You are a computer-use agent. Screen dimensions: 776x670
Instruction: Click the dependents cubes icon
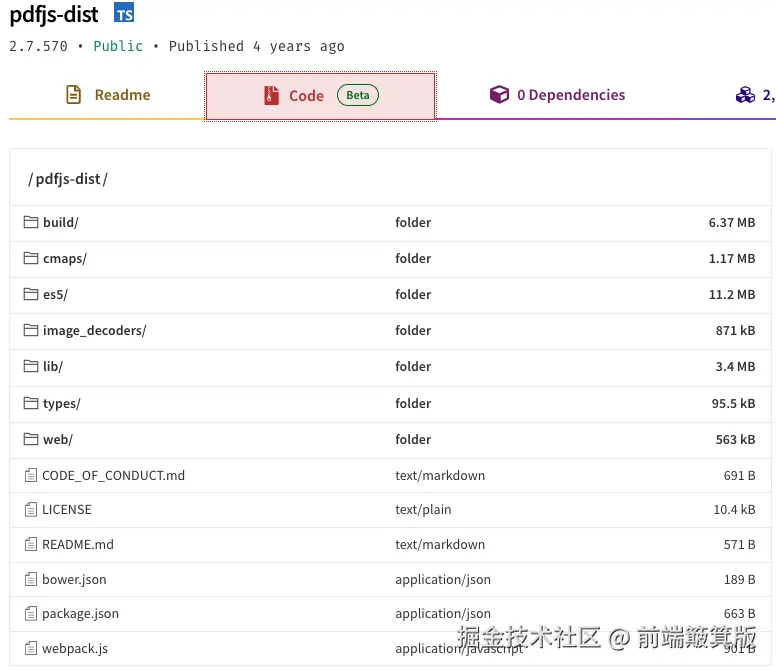[745, 95]
